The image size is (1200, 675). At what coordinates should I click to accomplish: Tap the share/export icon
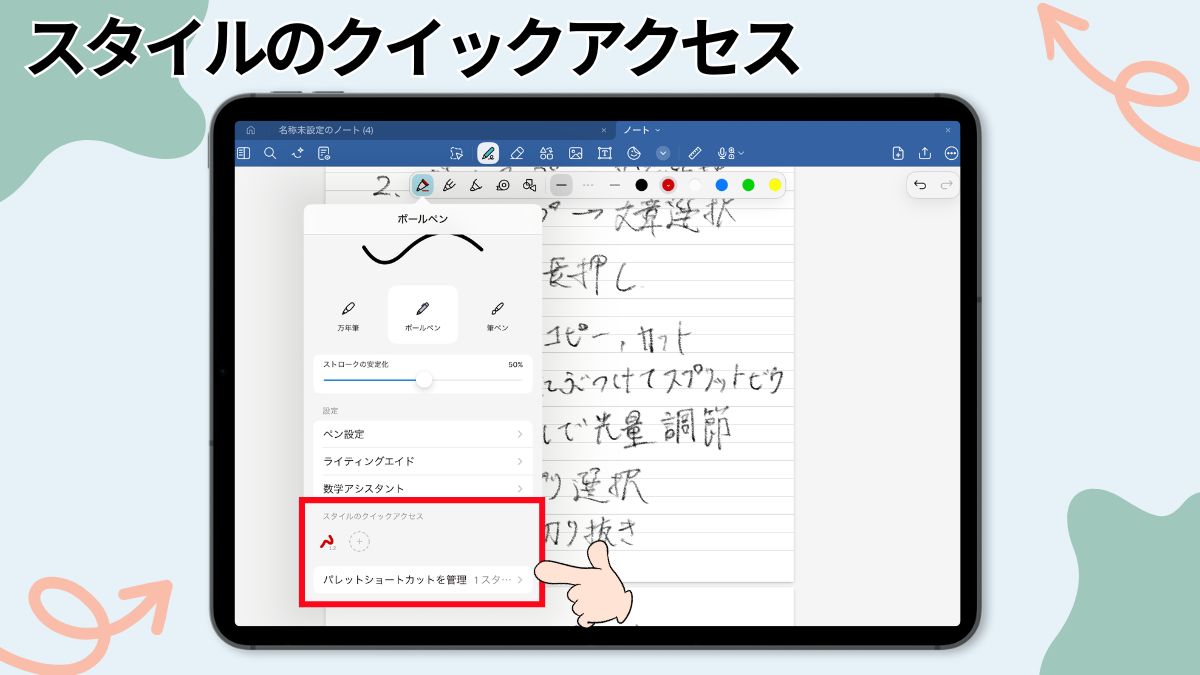tap(925, 153)
